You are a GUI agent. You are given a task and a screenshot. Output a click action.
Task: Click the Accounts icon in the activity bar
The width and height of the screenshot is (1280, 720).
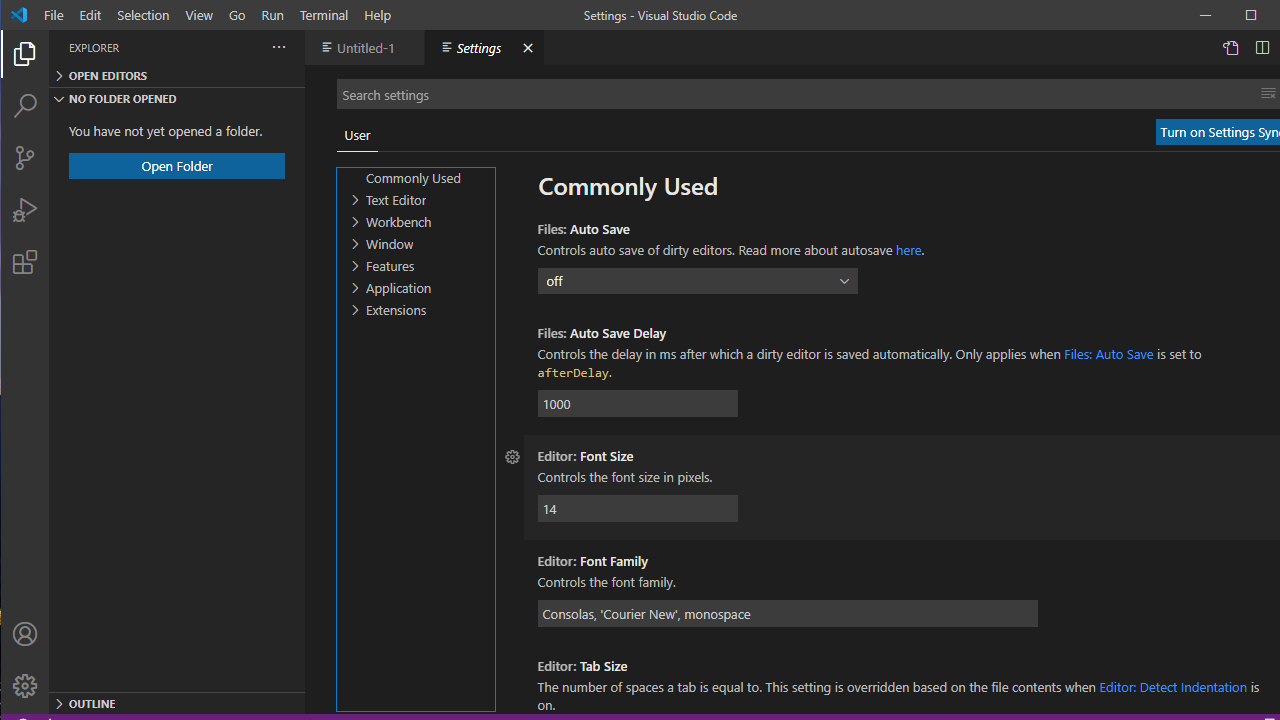coord(24,634)
